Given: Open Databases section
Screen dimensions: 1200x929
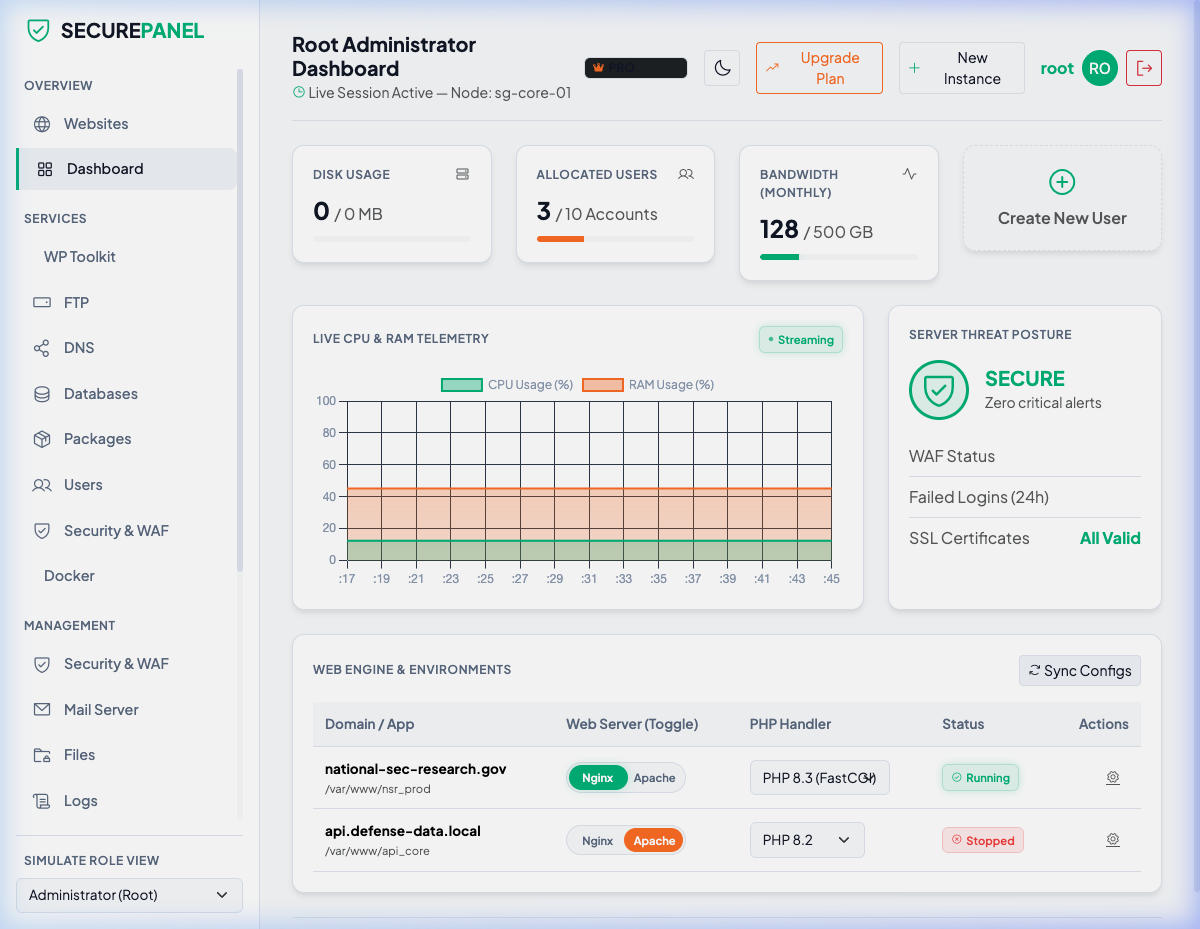Looking at the screenshot, I should (x=126, y=394).
